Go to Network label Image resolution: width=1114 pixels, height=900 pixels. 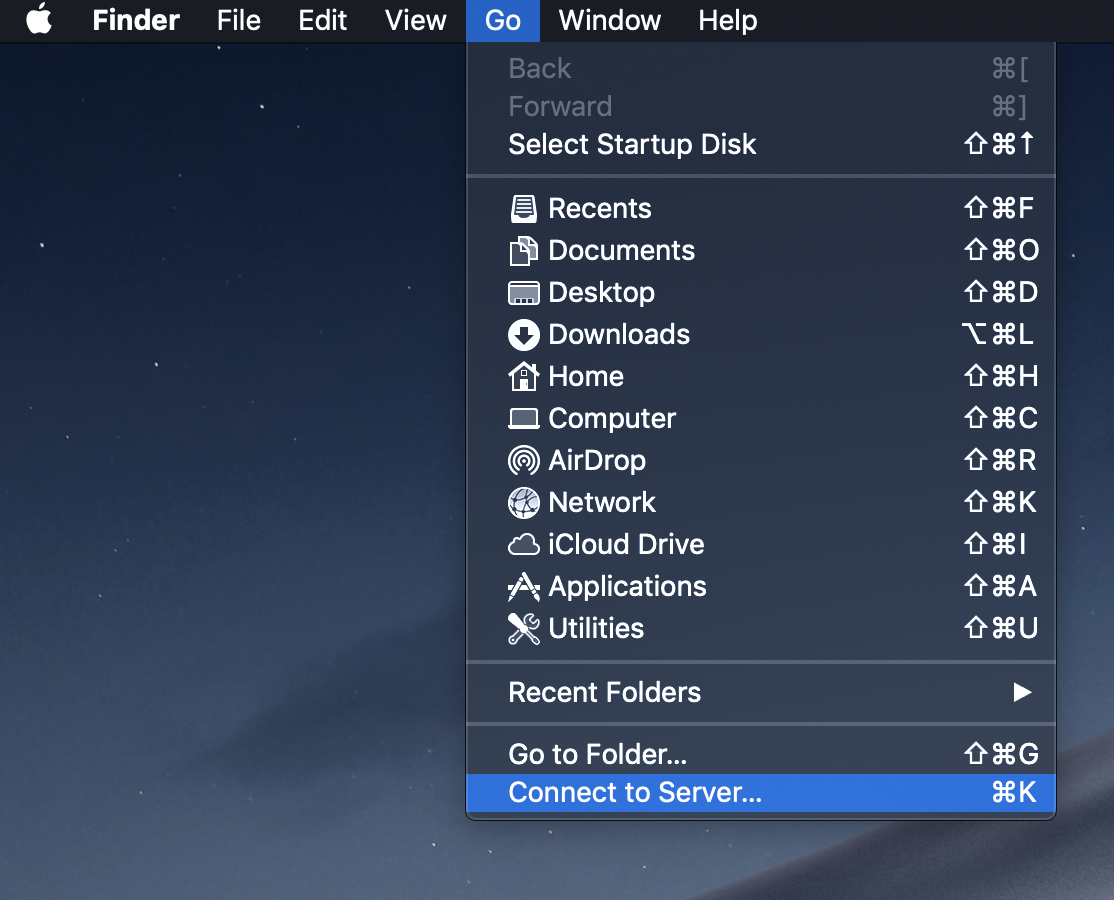tap(602, 502)
